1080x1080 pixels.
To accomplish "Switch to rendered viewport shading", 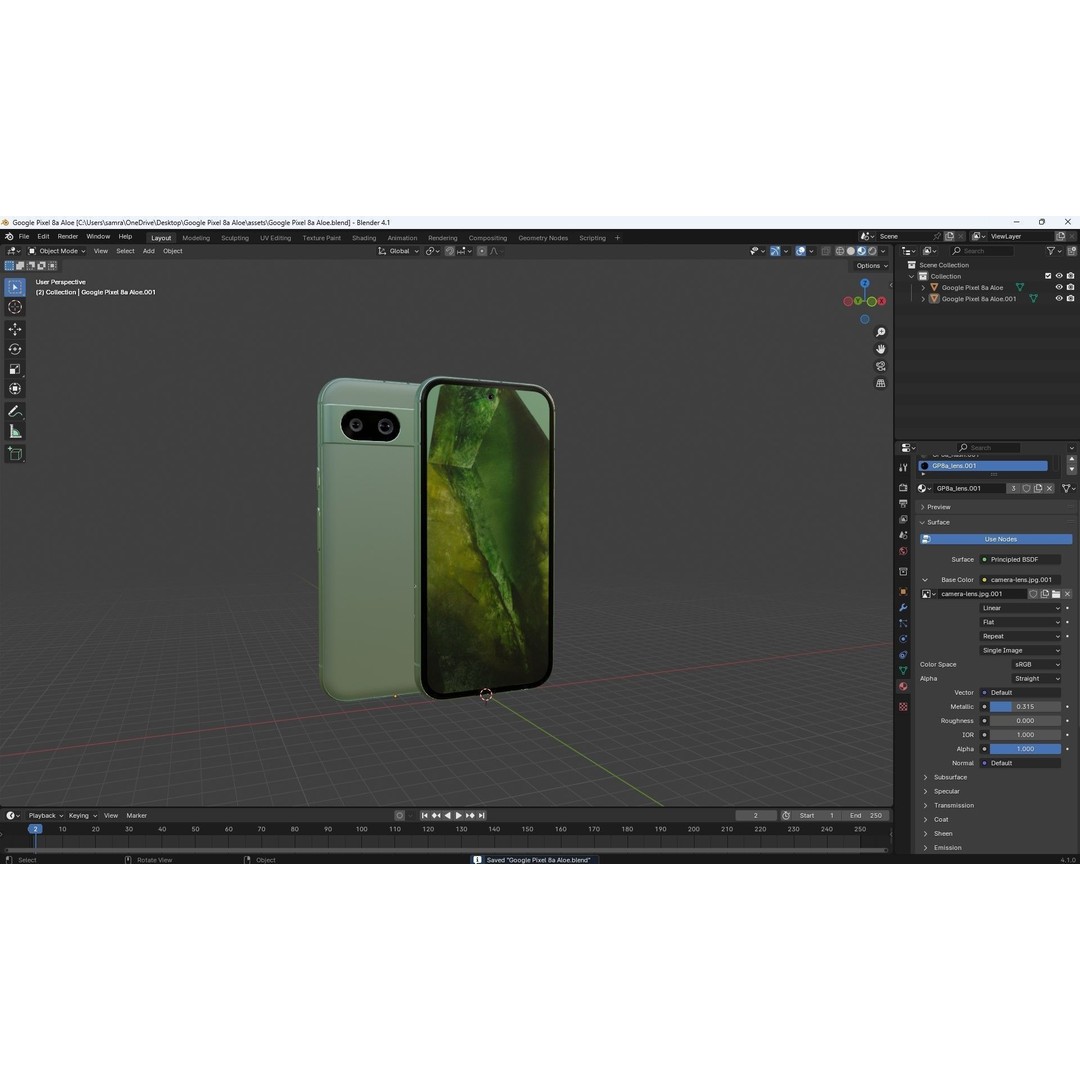I will (872, 251).
